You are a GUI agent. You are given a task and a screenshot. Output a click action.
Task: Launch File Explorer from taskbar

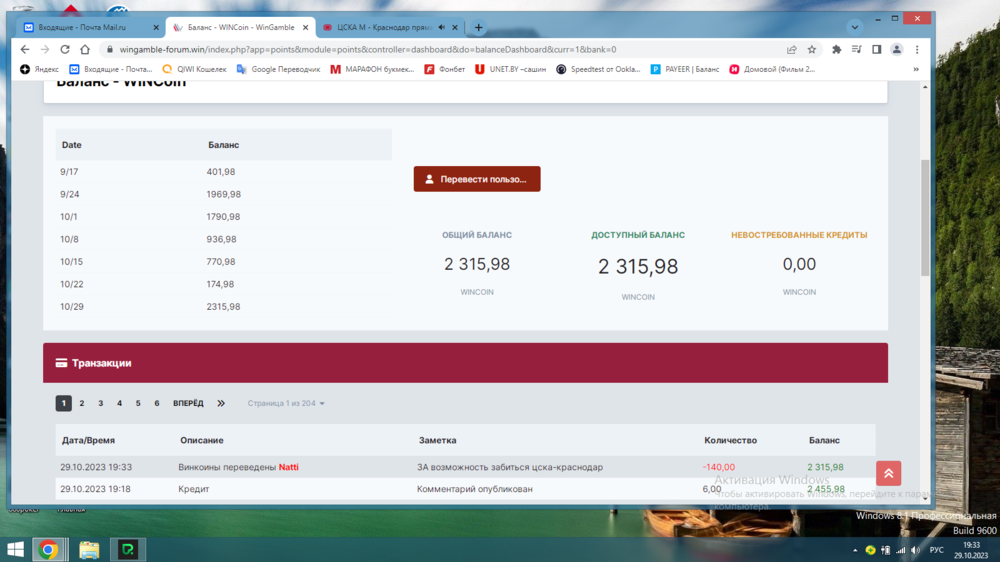click(89, 549)
